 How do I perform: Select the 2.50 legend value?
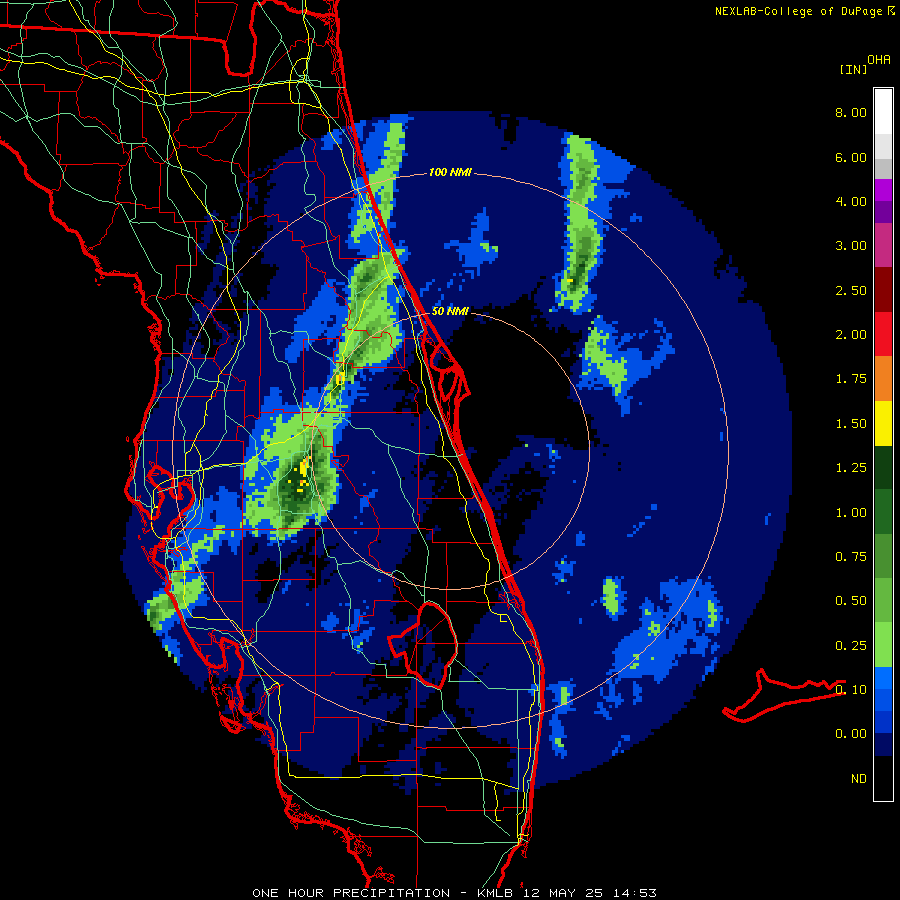(851, 290)
